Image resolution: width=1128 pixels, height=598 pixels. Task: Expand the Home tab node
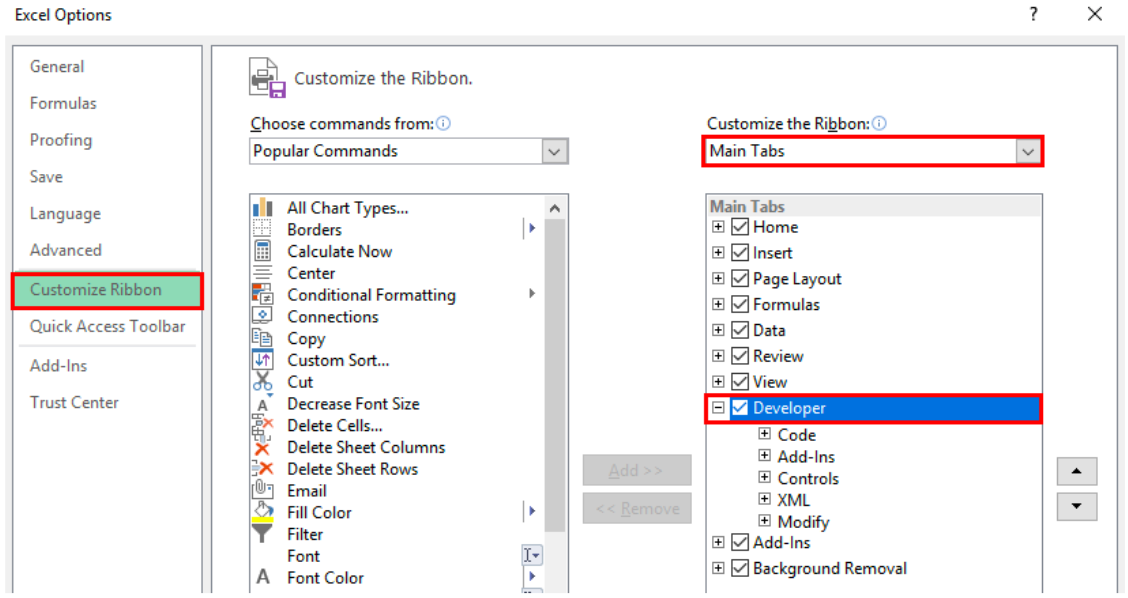pyautogui.click(x=718, y=227)
